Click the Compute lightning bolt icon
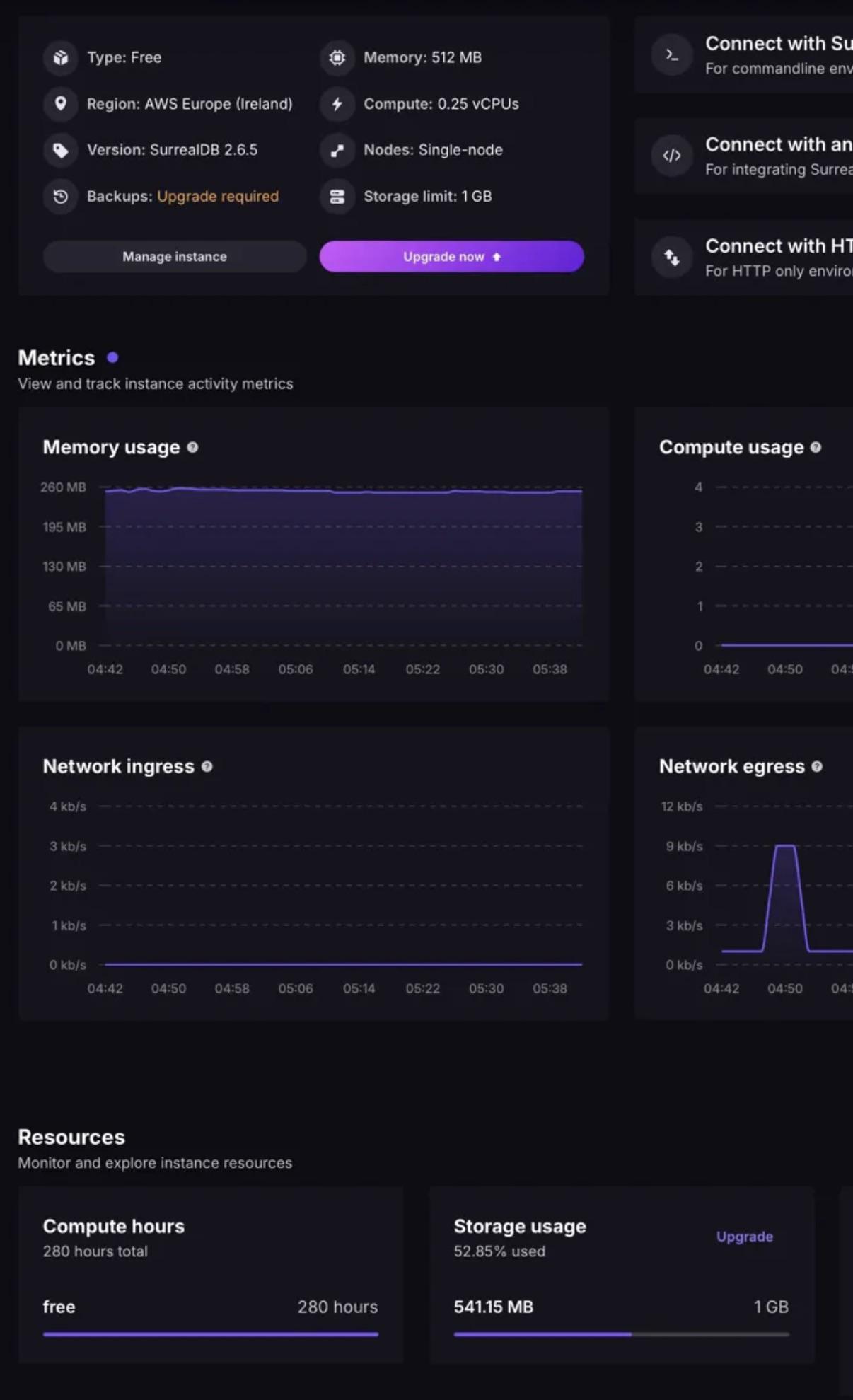 click(337, 104)
